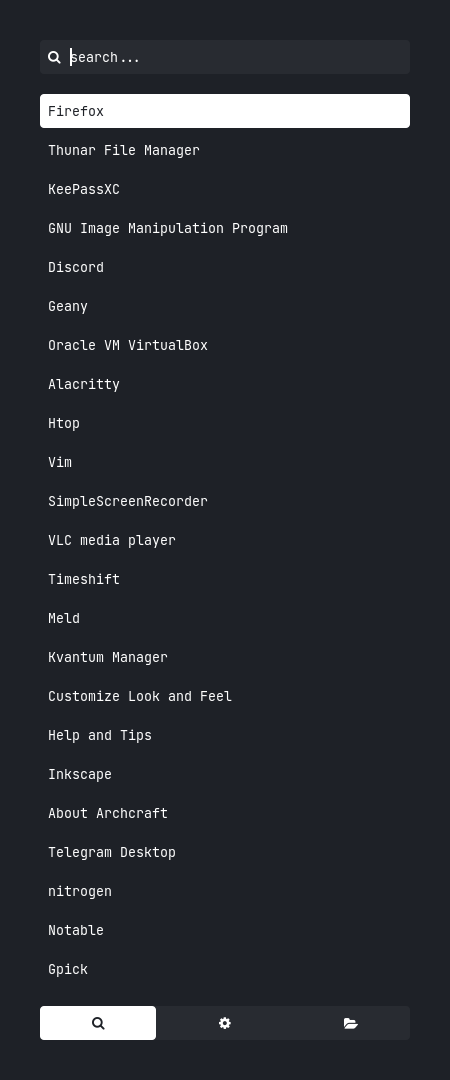Select the Gpick entry
Viewport: 450px width, 1080px height.
pyautogui.click(x=225, y=969)
